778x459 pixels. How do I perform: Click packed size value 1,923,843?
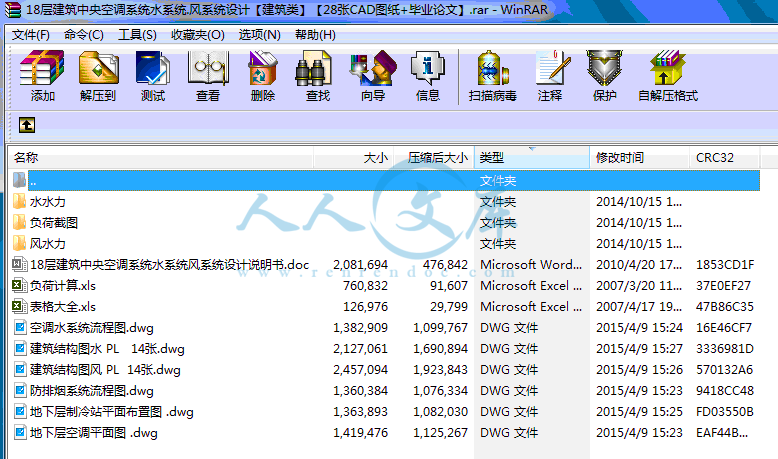coord(441,370)
